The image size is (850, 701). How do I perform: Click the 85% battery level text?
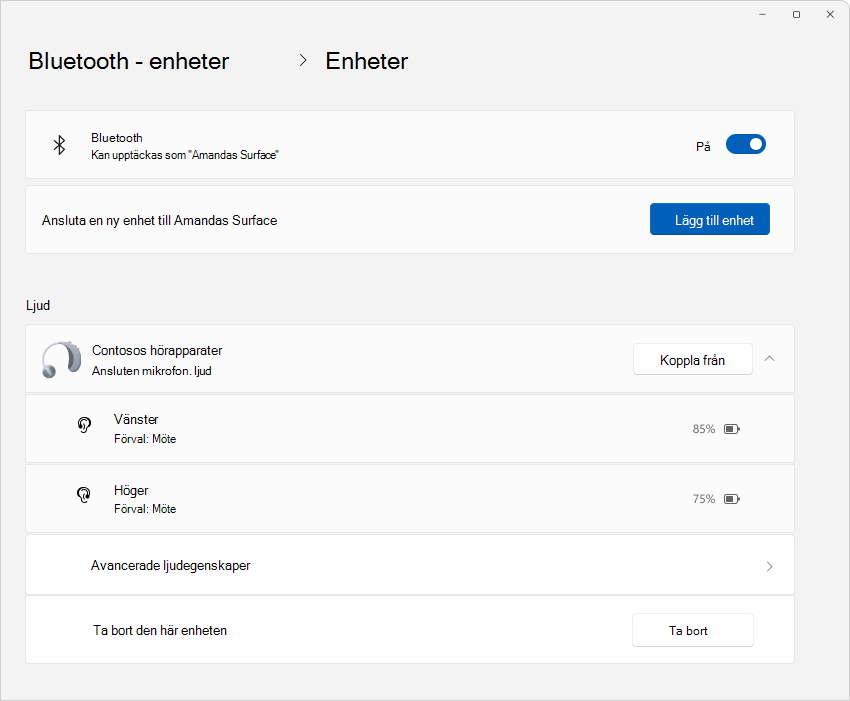point(704,429)
